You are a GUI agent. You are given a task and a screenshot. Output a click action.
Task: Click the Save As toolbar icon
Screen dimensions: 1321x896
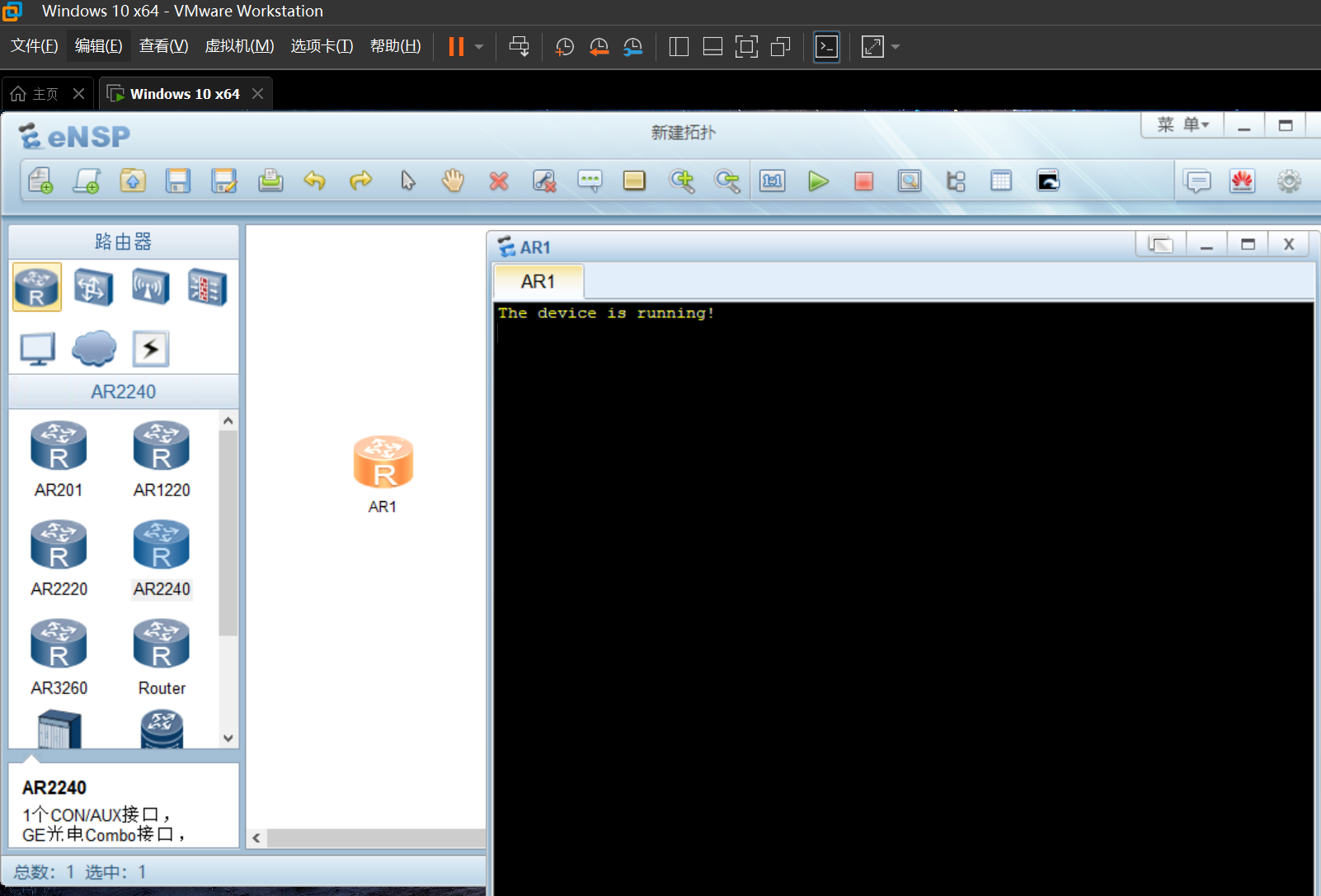[224, 181]
